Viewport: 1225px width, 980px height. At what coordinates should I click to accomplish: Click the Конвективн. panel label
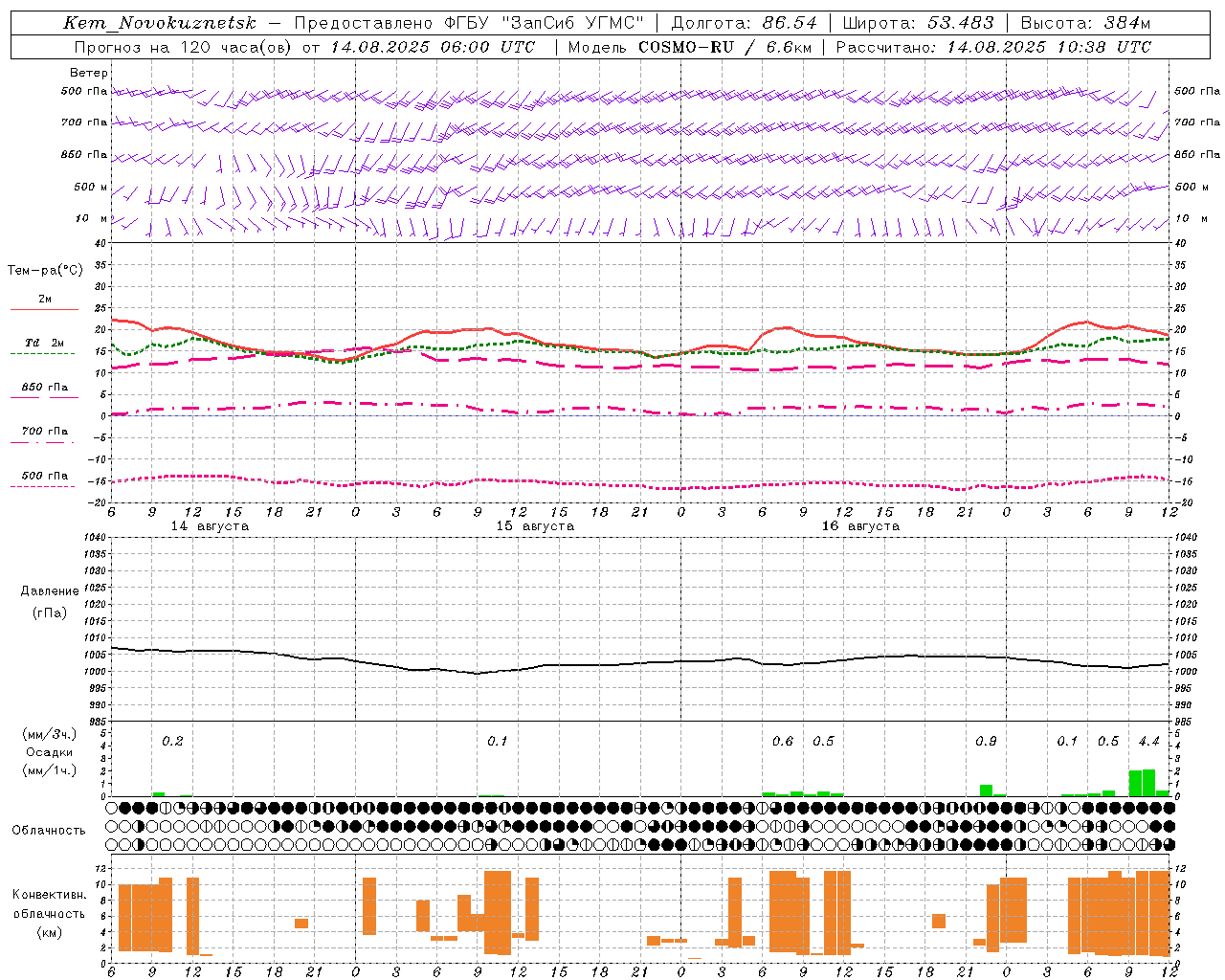tap(49, 895)
